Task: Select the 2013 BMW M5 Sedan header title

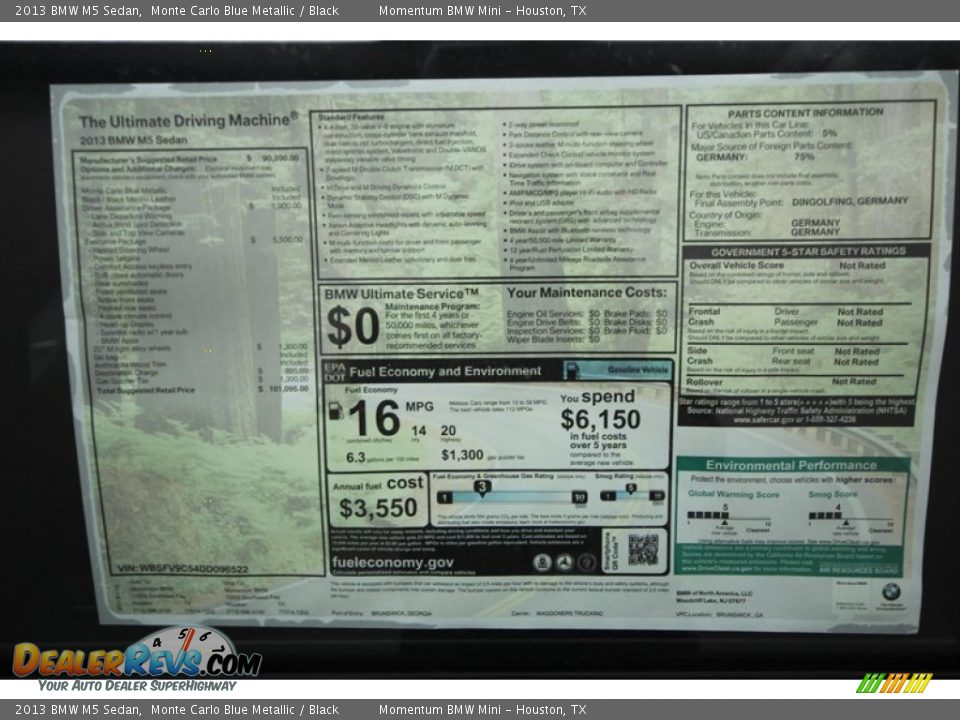Action: (x=75, y=13)
